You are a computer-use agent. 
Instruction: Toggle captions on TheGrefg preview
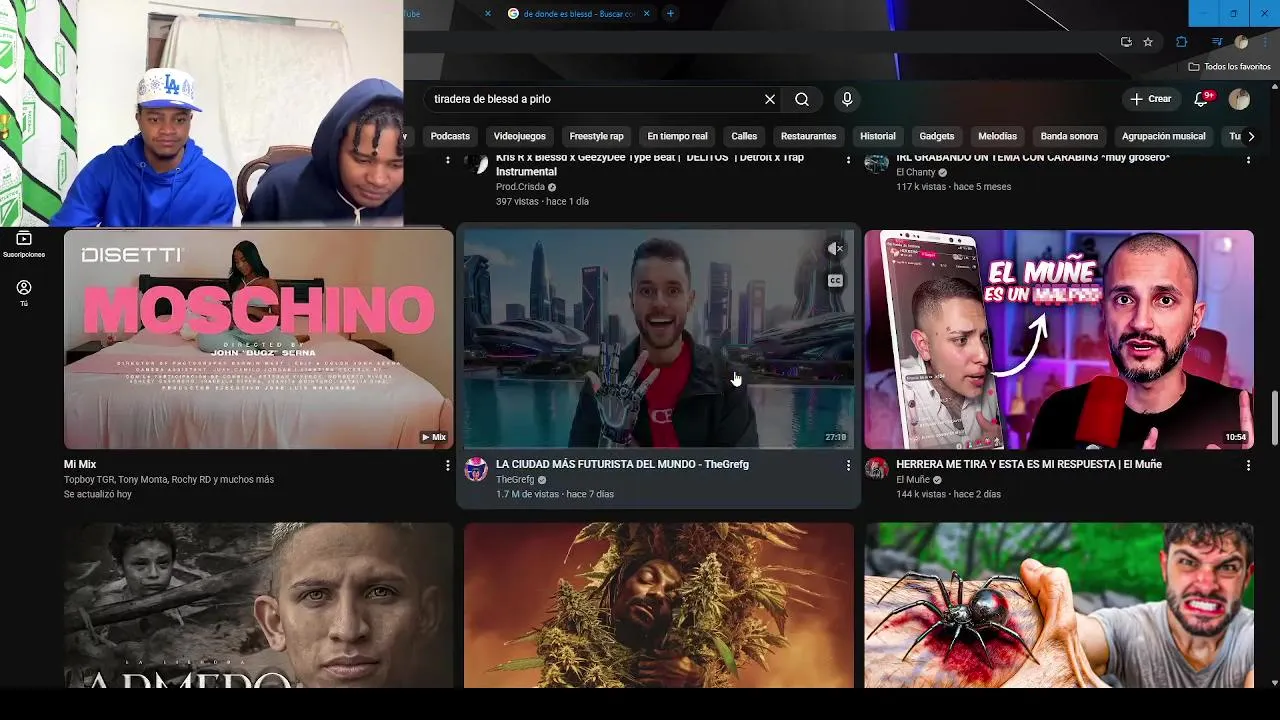click(x=835, y=281)
